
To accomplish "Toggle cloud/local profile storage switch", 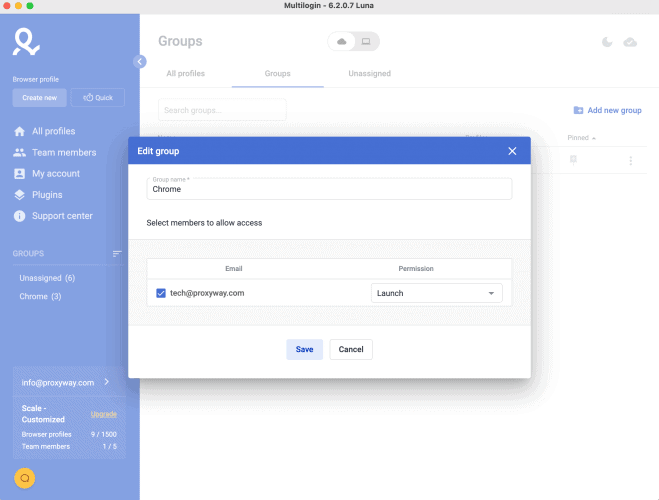I will [x=354, y=42].
